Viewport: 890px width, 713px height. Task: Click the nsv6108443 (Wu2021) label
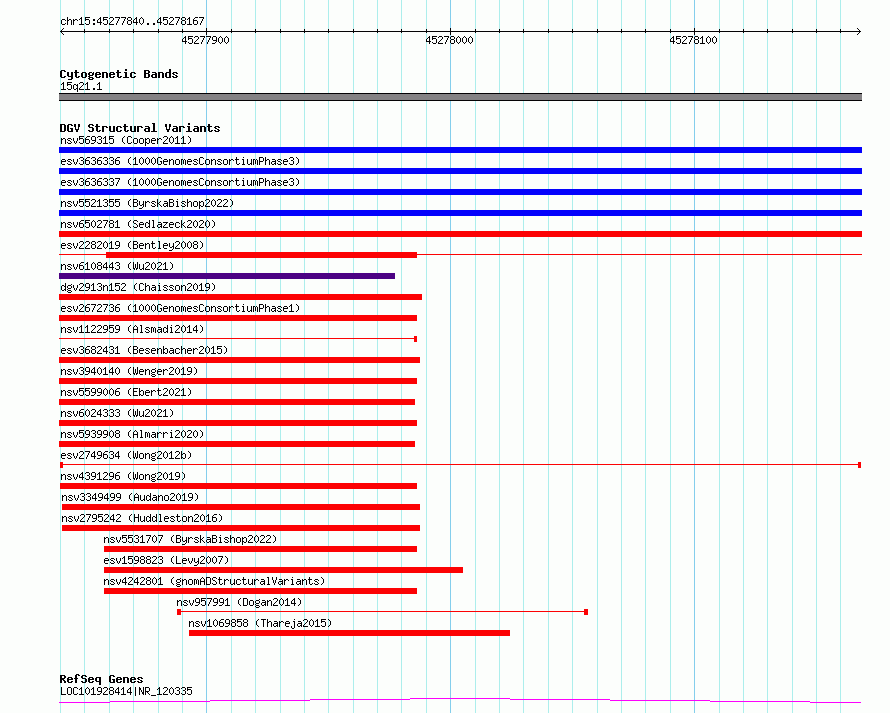tap(117, 266)
